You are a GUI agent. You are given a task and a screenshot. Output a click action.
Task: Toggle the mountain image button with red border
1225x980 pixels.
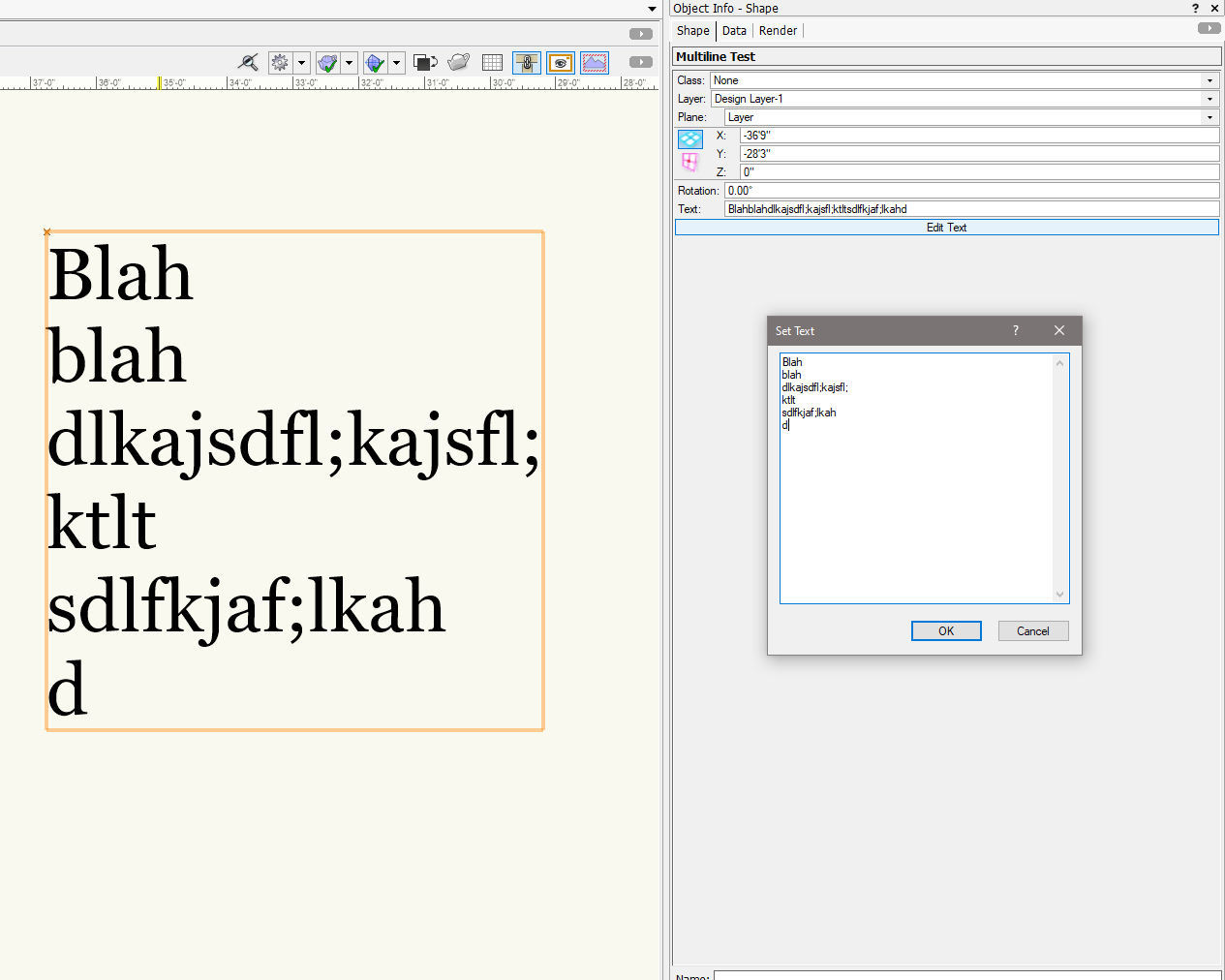pos(595,63)
